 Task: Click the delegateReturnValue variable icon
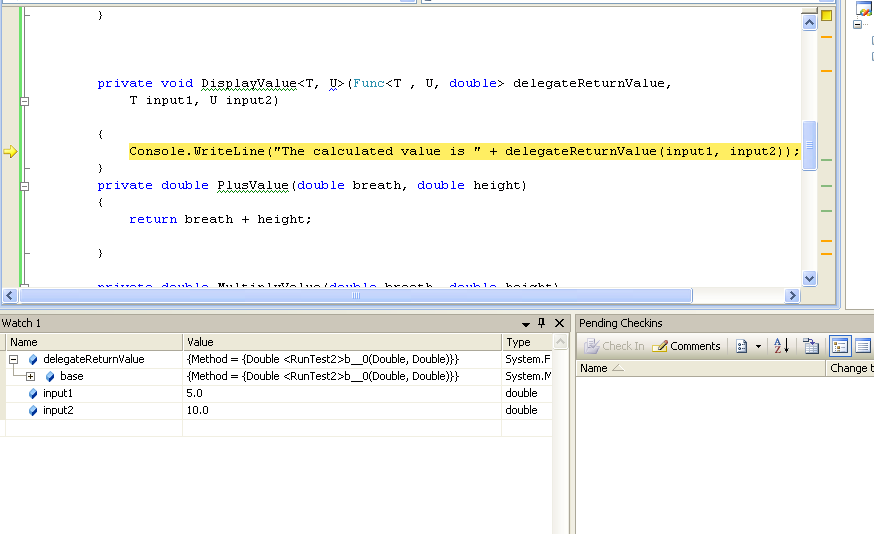tap(33, 360)
